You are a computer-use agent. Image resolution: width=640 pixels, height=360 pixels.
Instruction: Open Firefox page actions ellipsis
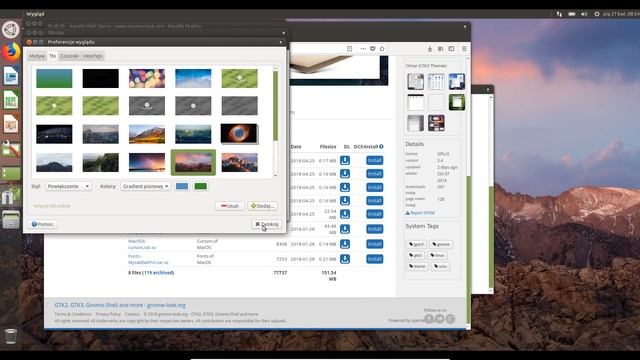pos(363,49)
